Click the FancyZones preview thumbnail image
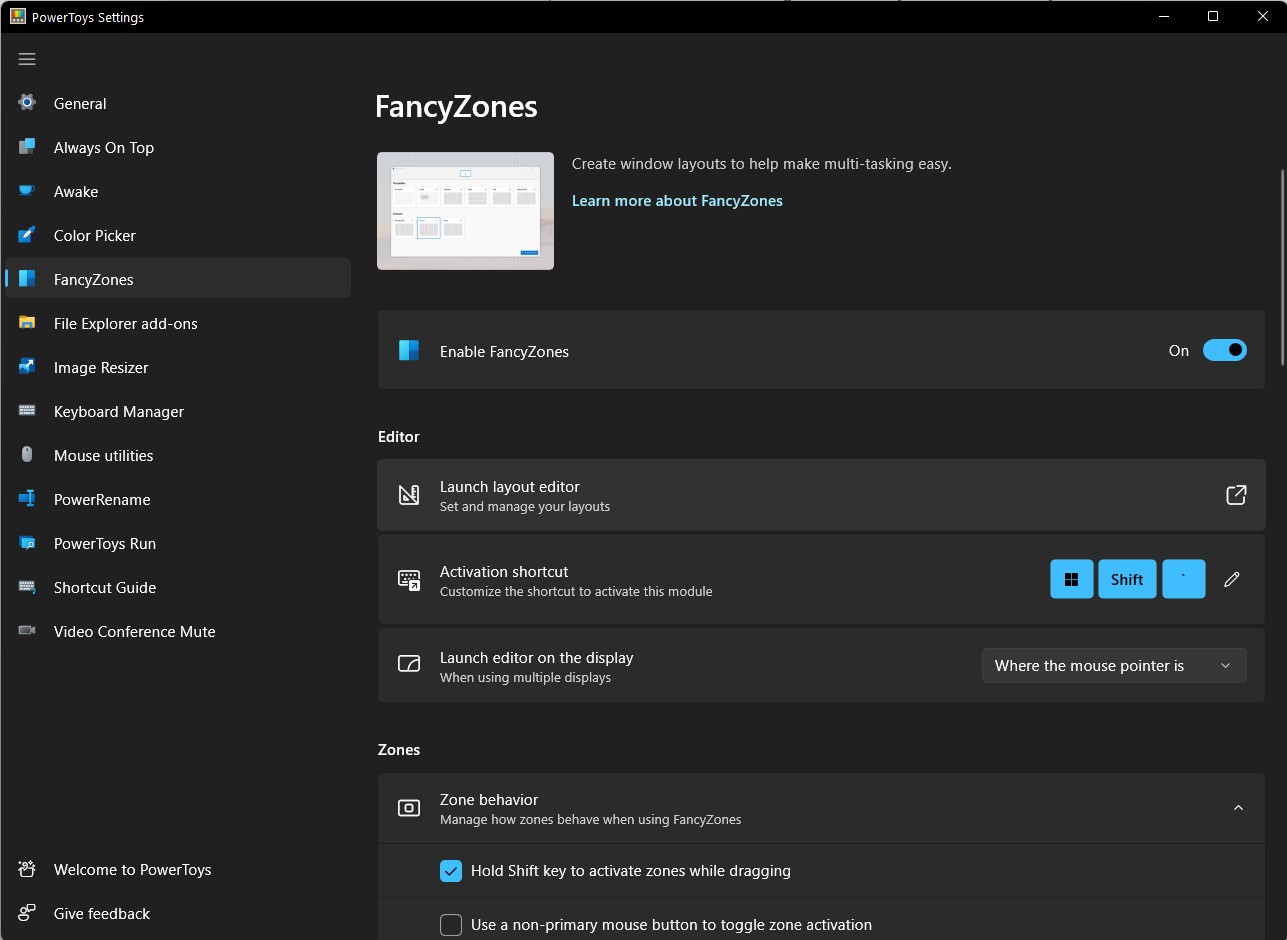The height and width of the screenshot is (940, 1287). click(x=465, y=211)
